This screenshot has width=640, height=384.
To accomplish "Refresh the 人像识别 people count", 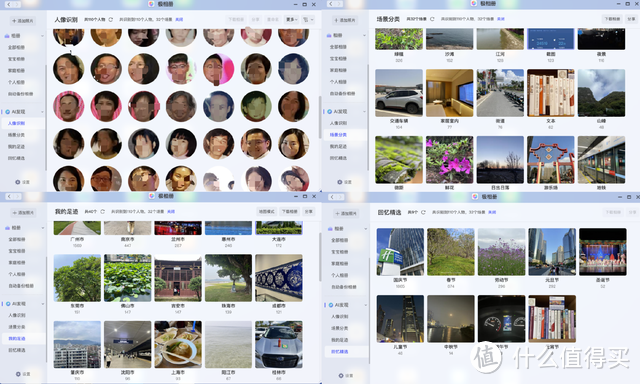I will click(111, 20).
